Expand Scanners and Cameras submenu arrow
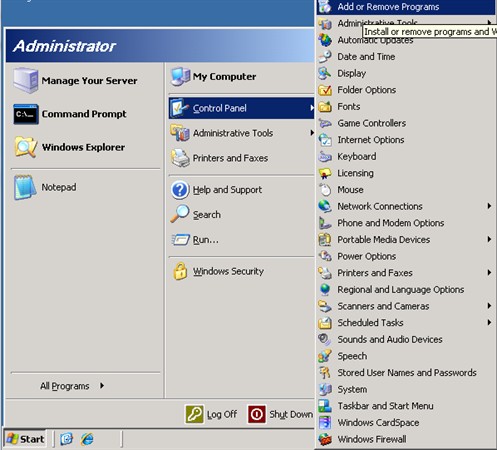This screenshot has width=497, height=450. click(x=489, y=306)
